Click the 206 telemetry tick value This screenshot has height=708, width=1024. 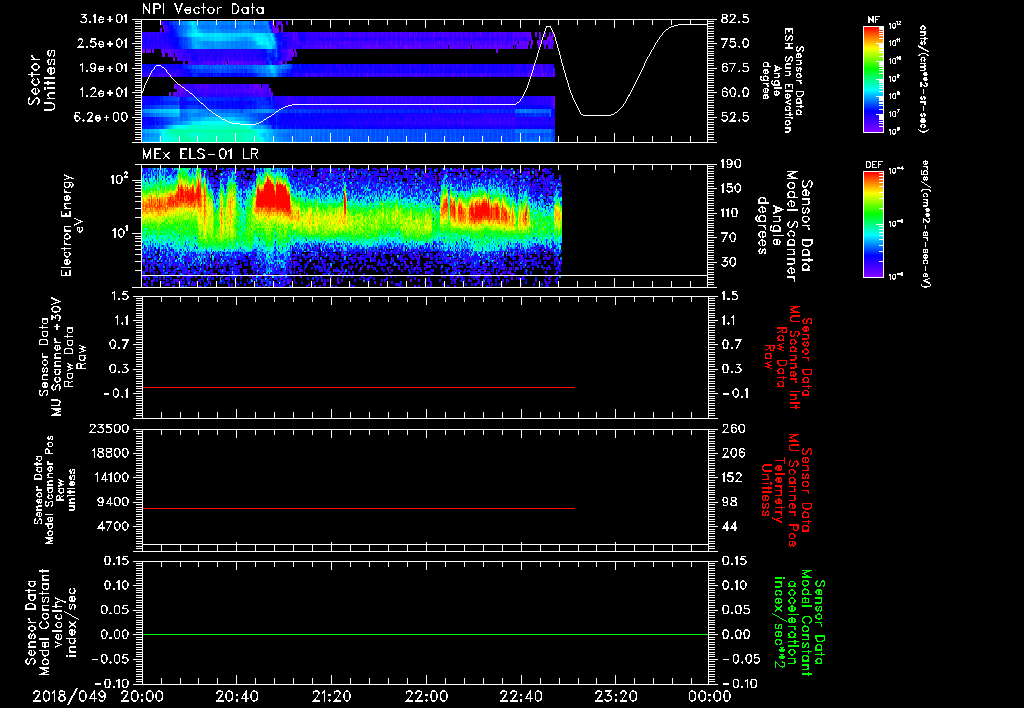[733, 453]
